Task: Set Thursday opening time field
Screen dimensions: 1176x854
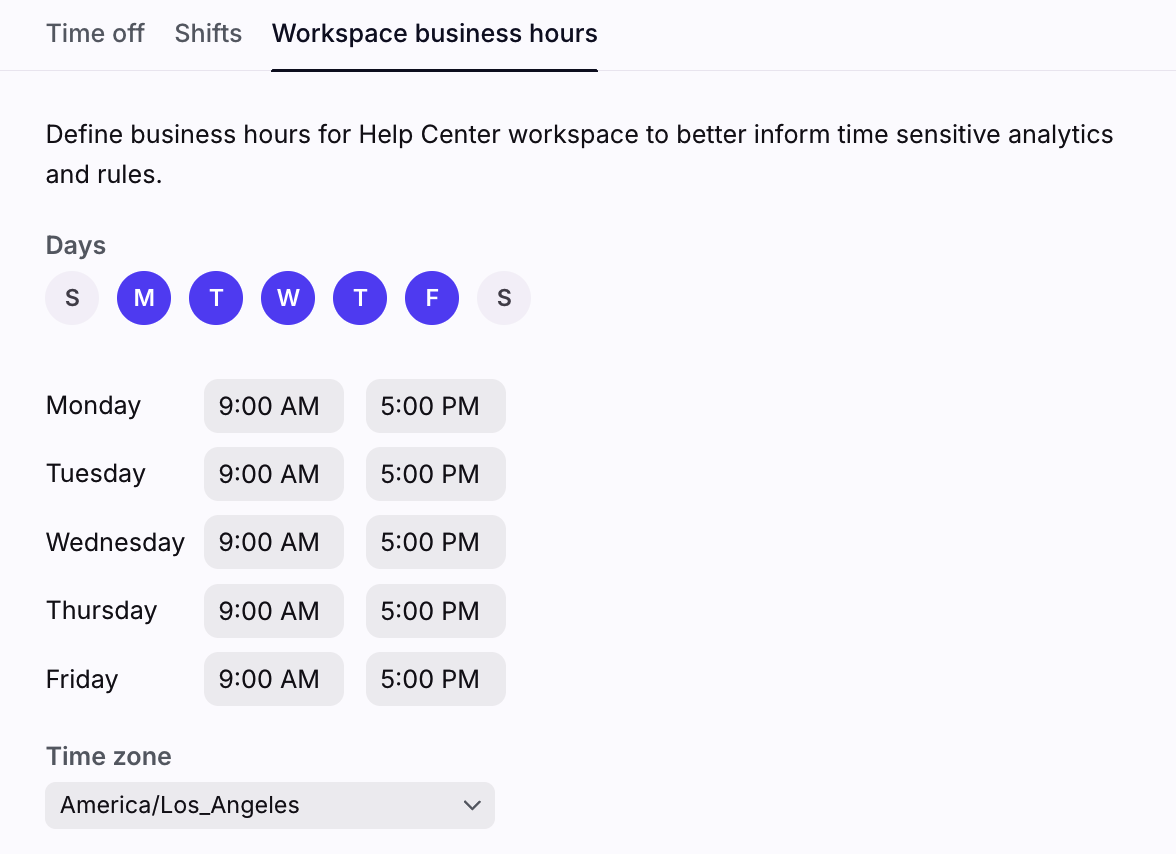Action: coord(273,611)
